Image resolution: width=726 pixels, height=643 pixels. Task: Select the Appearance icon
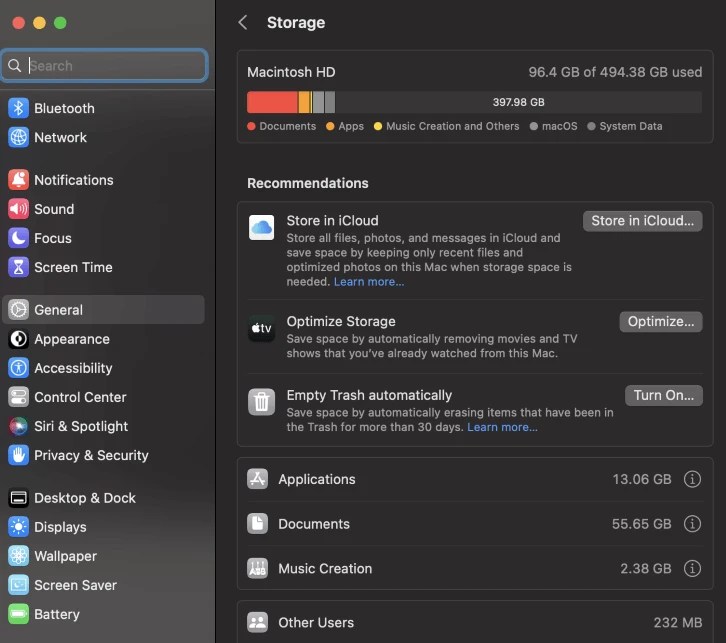[19, 339]
